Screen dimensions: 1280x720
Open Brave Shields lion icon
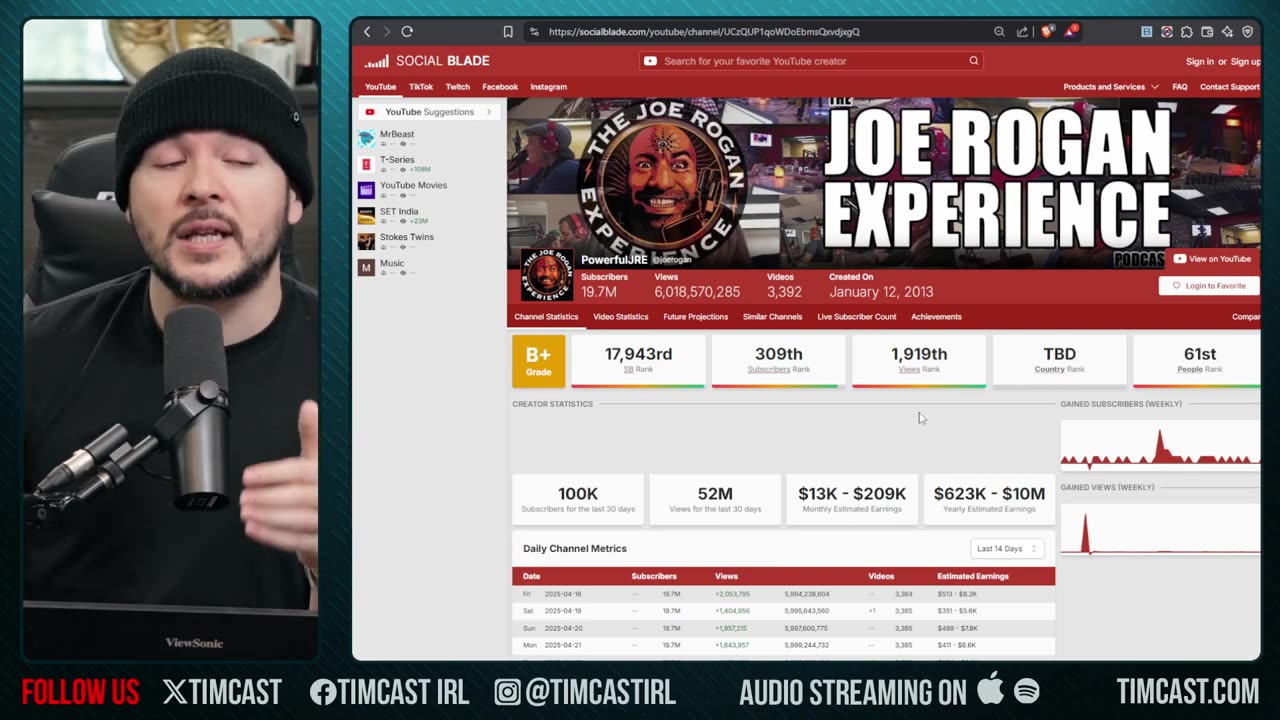point(1047,32)
